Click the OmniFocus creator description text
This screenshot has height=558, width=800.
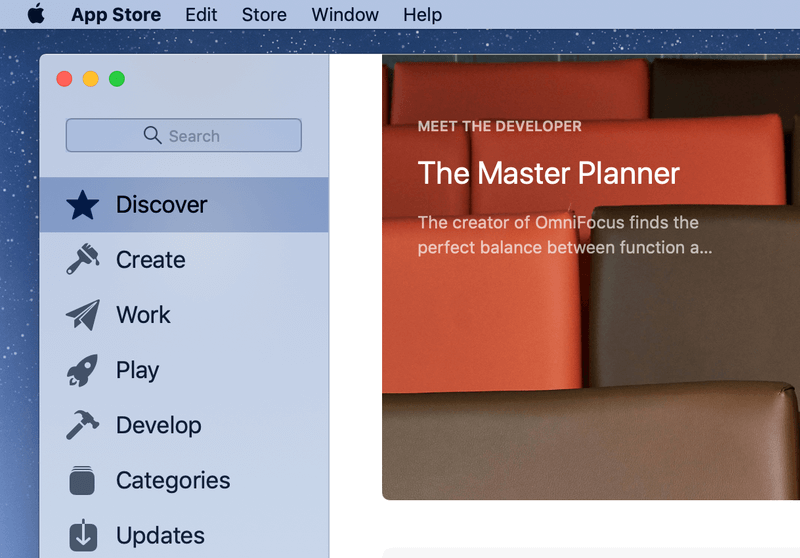(x=565, y=235)
